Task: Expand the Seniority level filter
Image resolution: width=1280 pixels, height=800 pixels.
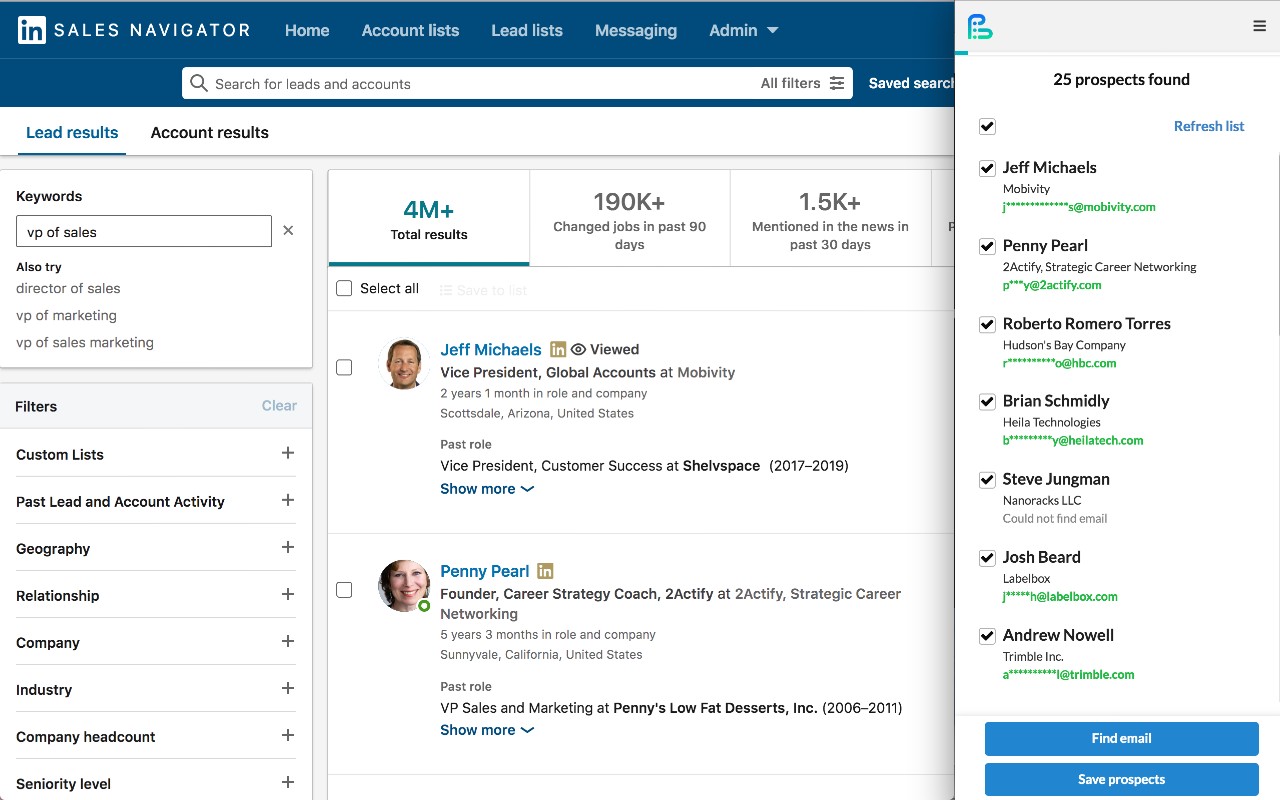Action: 288,782
